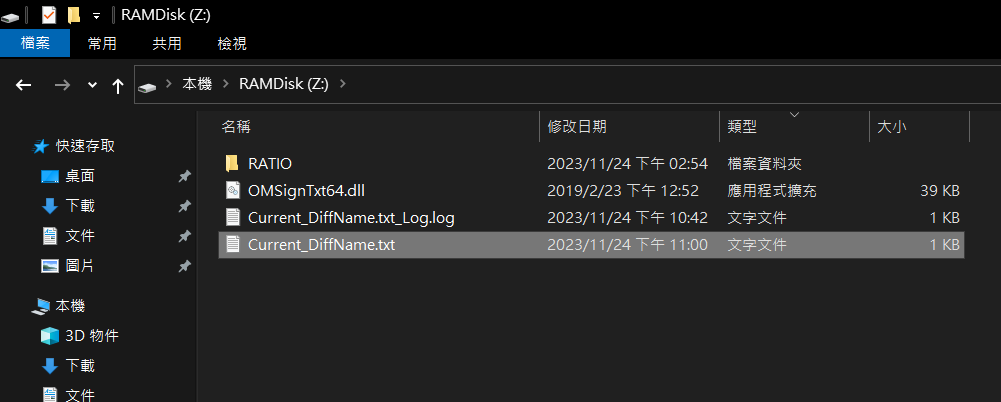Switch to the 常用 ribbon tab
This screenshot has height=402, width=1001.
(x=102, y=43)
